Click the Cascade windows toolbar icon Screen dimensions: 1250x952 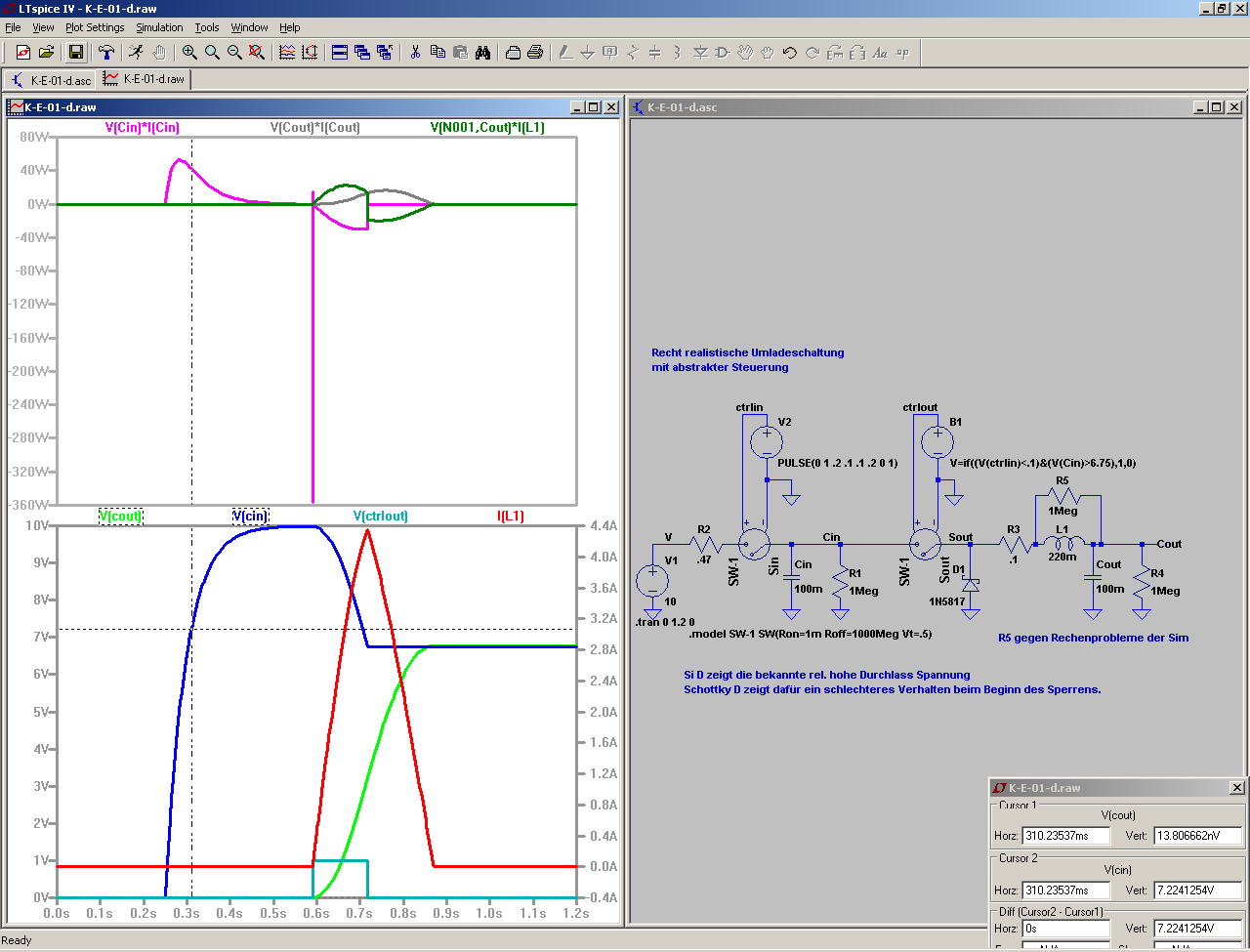[362, 53]
